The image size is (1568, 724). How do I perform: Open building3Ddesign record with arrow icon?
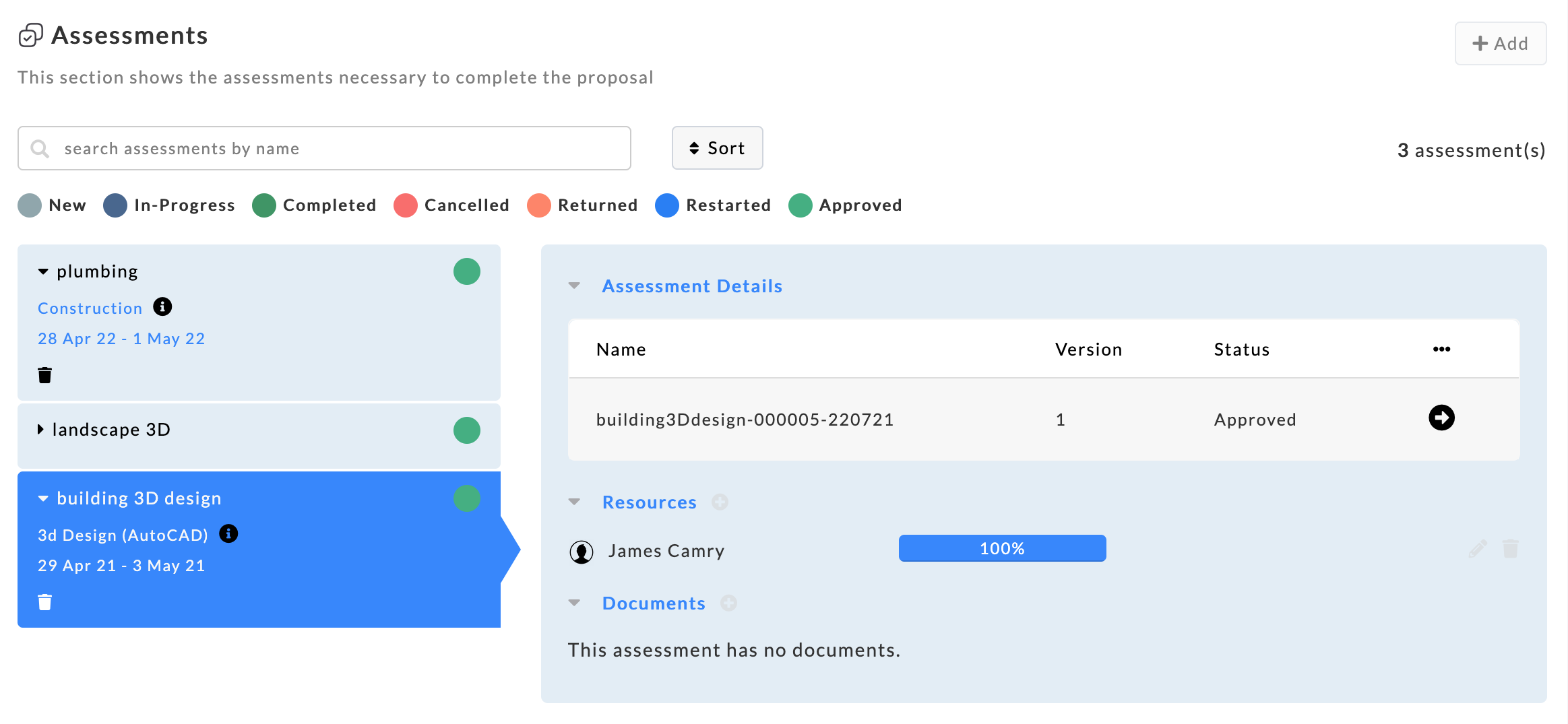1441,418
